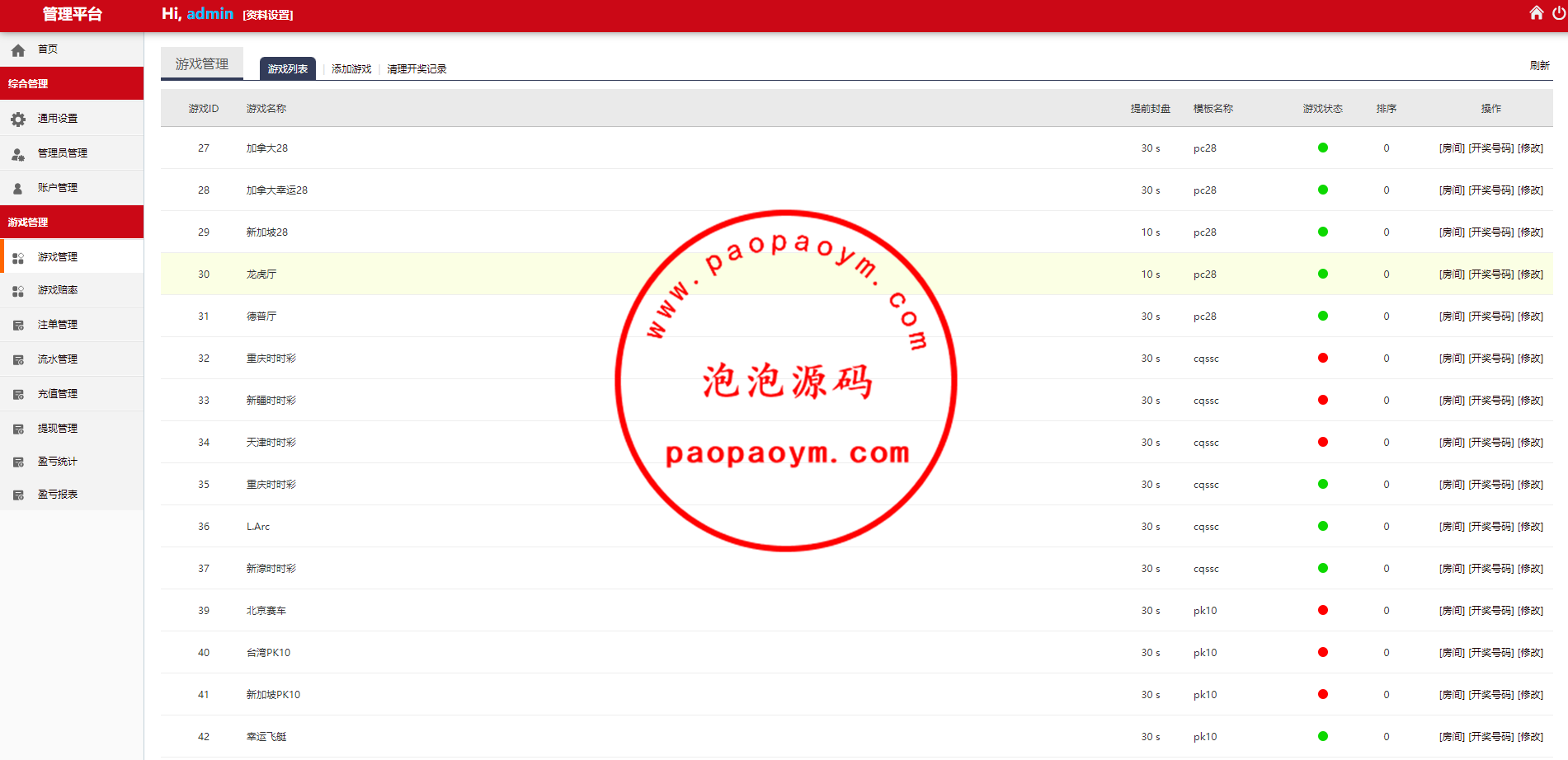Toggle the green status dot for 幸运飞艇

coord(1323,736)
